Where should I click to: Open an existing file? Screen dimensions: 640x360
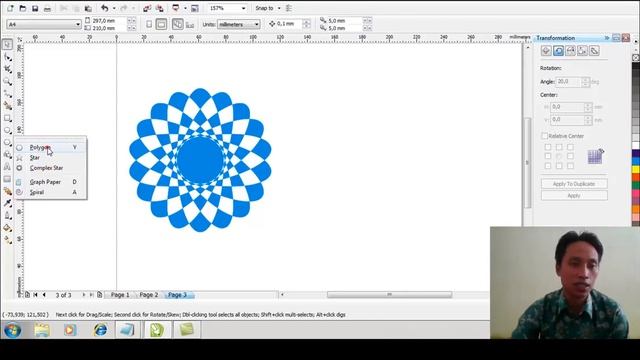point(23,8)
